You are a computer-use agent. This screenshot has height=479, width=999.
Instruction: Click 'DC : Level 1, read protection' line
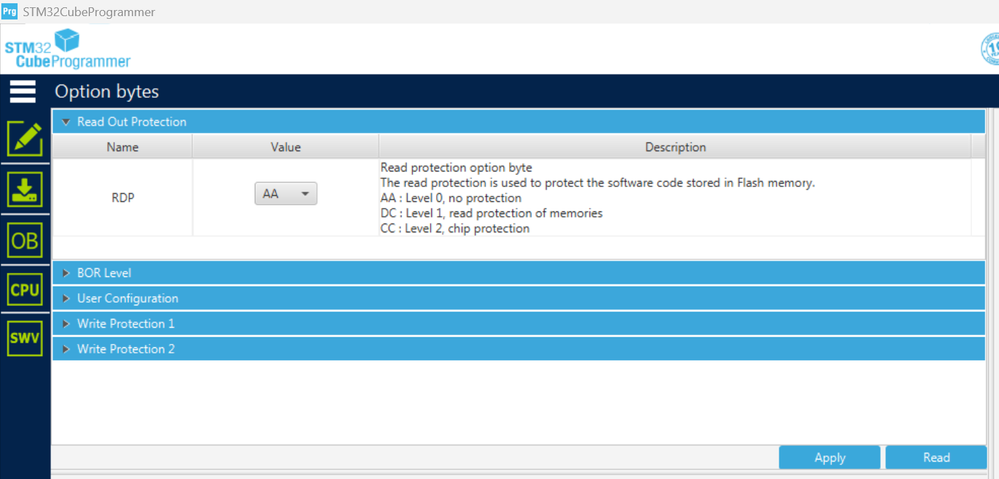point(491,213)
